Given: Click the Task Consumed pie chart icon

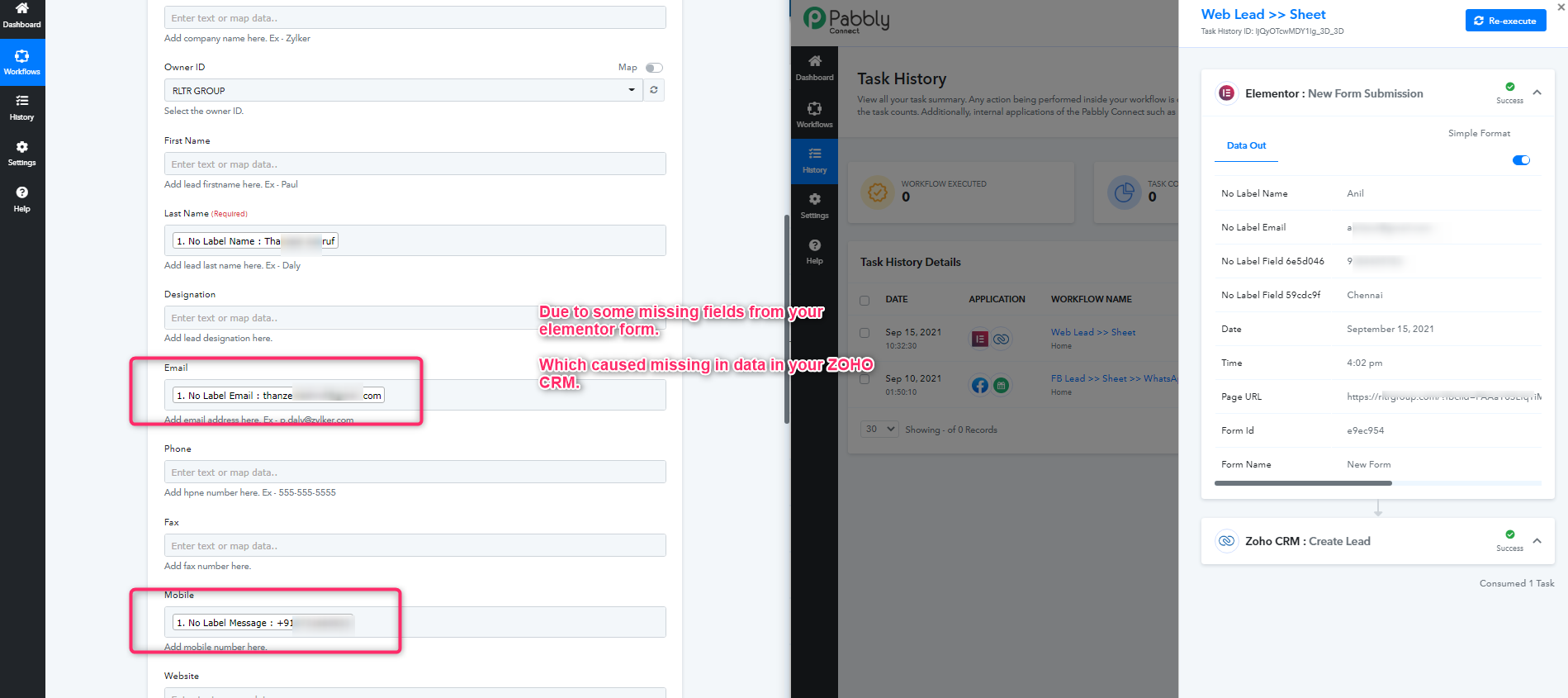Looking at the screenshot, I should tap(1124, 192).
